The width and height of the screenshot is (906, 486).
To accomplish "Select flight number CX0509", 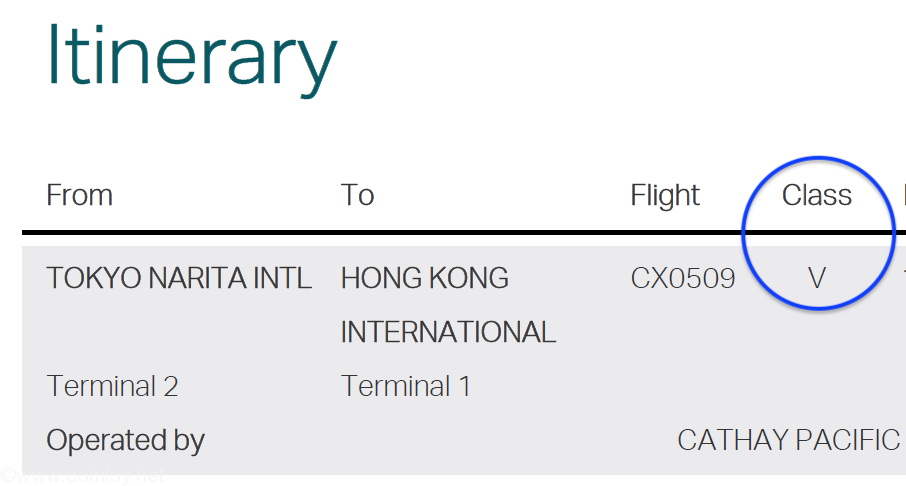I will [x=682, y=279].
